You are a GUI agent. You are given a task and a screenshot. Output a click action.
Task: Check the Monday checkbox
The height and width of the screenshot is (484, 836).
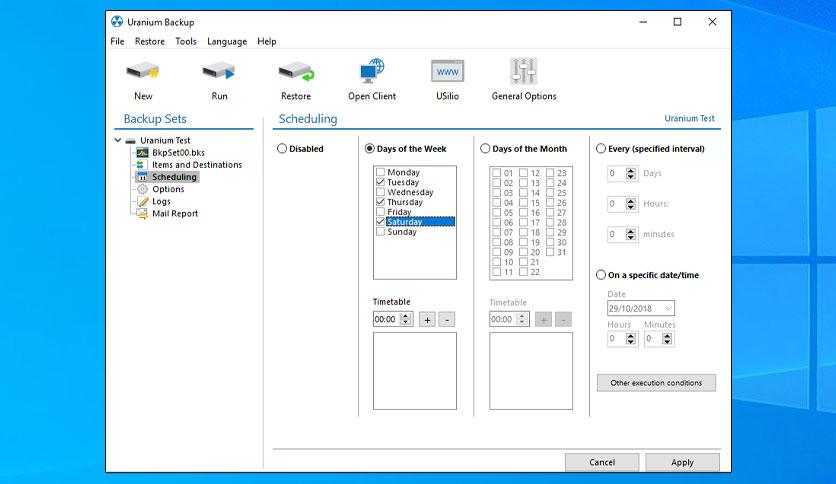(380, 172)
